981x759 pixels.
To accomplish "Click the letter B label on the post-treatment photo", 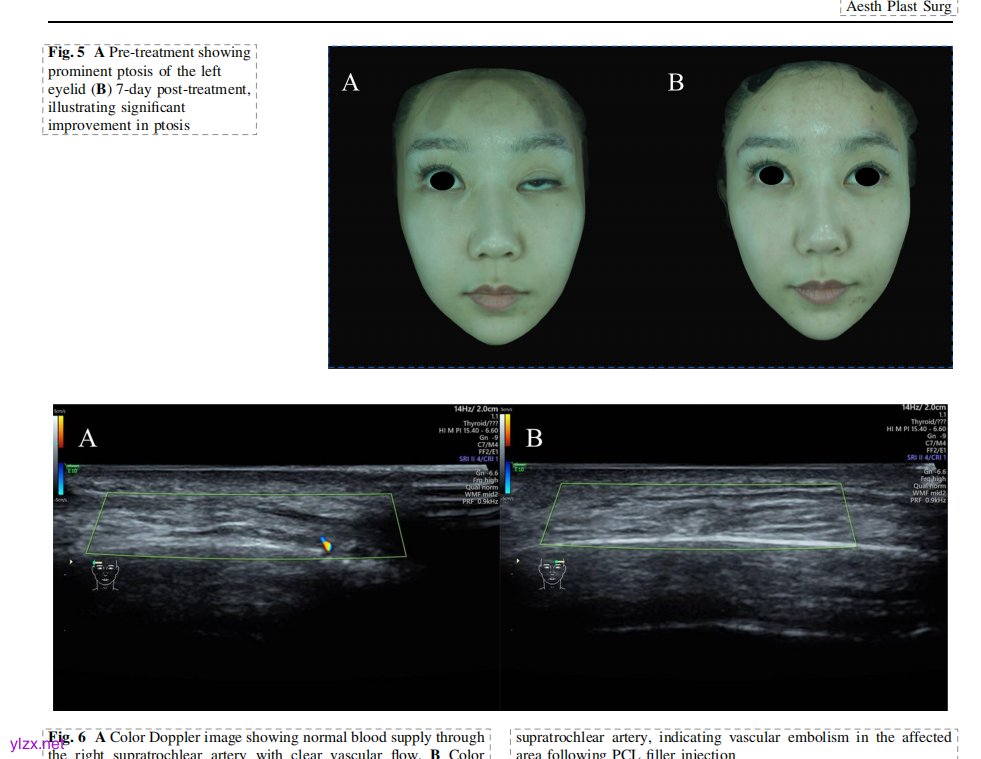I will [676, 83].
